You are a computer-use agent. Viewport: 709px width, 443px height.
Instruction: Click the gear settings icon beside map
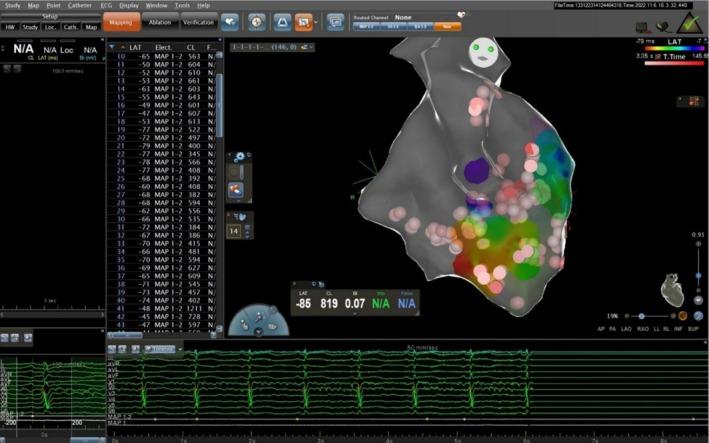coord(240,158)
